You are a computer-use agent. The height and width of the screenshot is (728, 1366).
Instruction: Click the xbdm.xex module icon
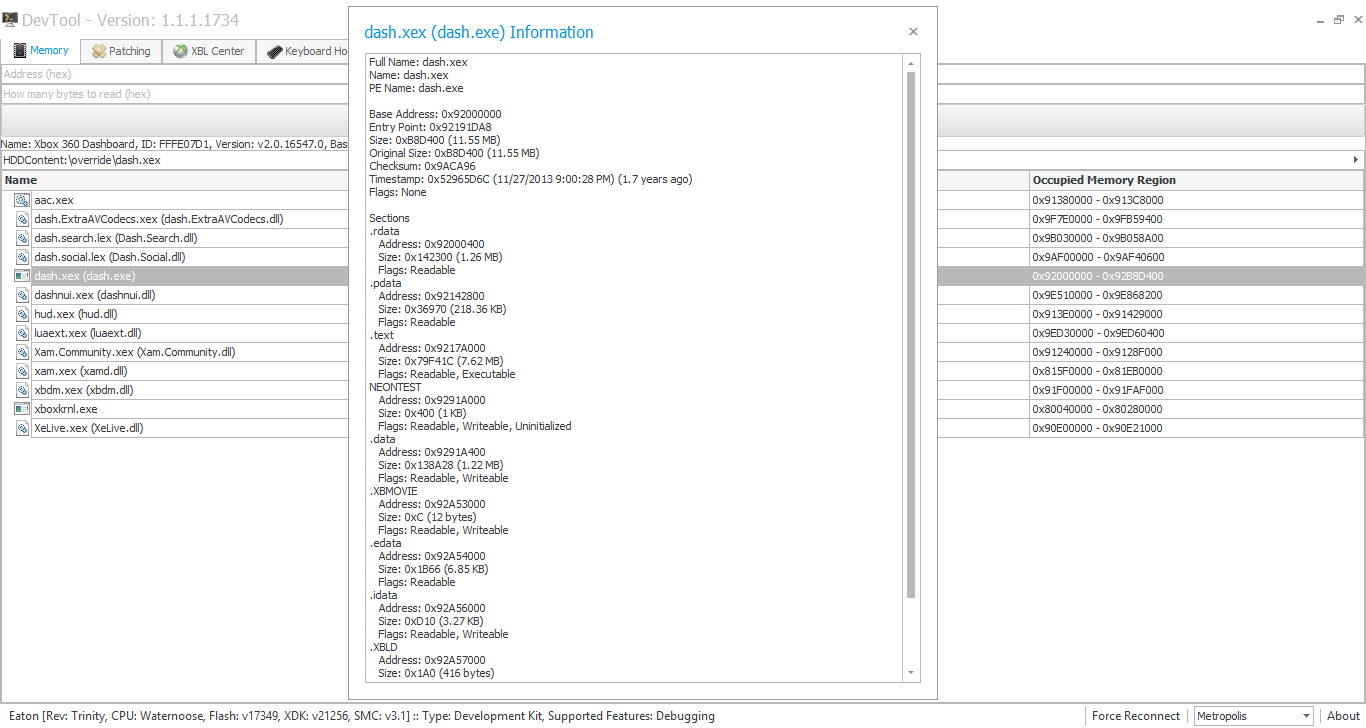click(x=22, y=390)
